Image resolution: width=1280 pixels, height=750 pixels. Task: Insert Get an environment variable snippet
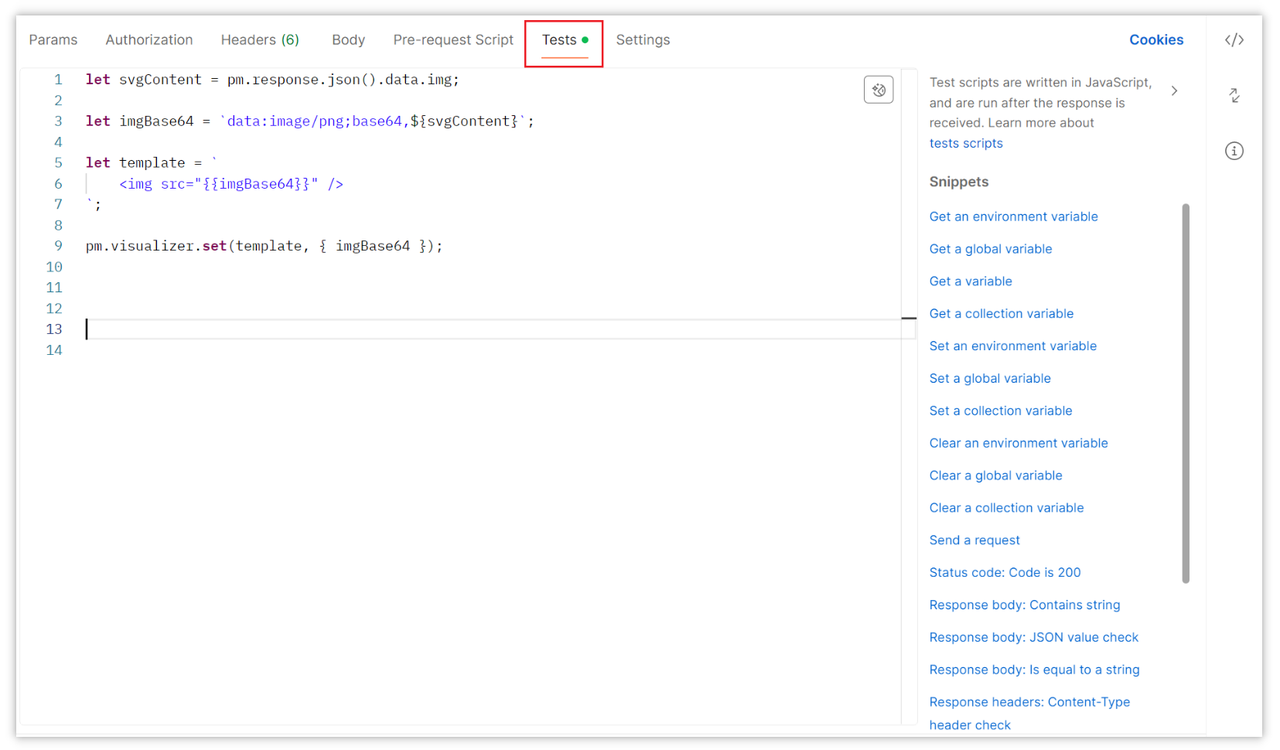[x=1013, y=216]
